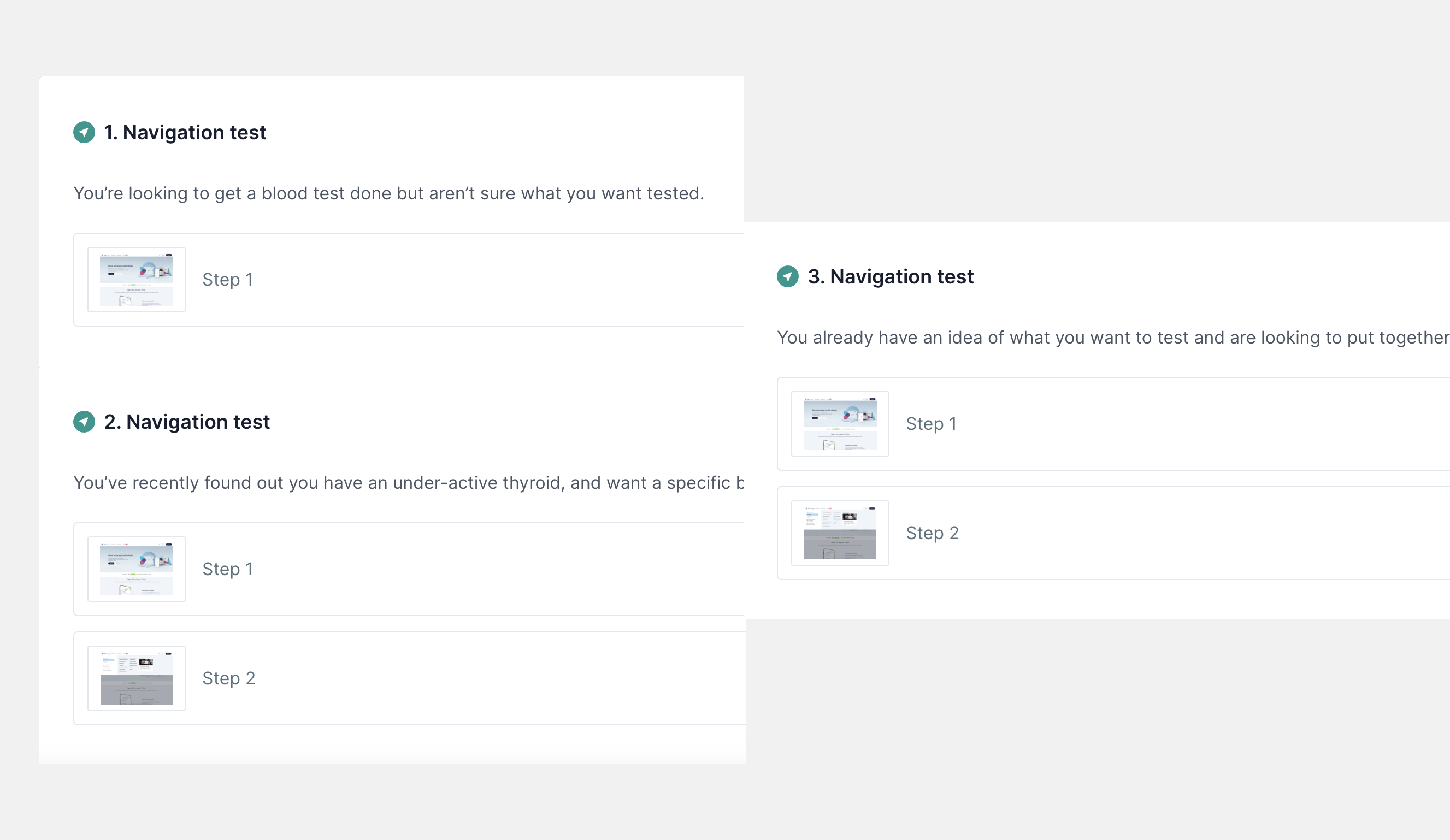Screen dimensions: 1450x840
Task: Open Step 2 thumbnail in third navigation test
Action: [840, 534]
